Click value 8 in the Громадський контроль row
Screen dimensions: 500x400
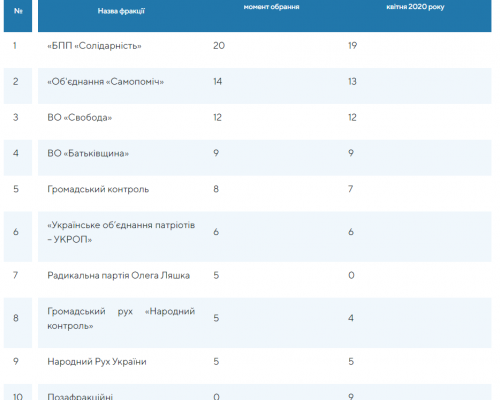216,189
